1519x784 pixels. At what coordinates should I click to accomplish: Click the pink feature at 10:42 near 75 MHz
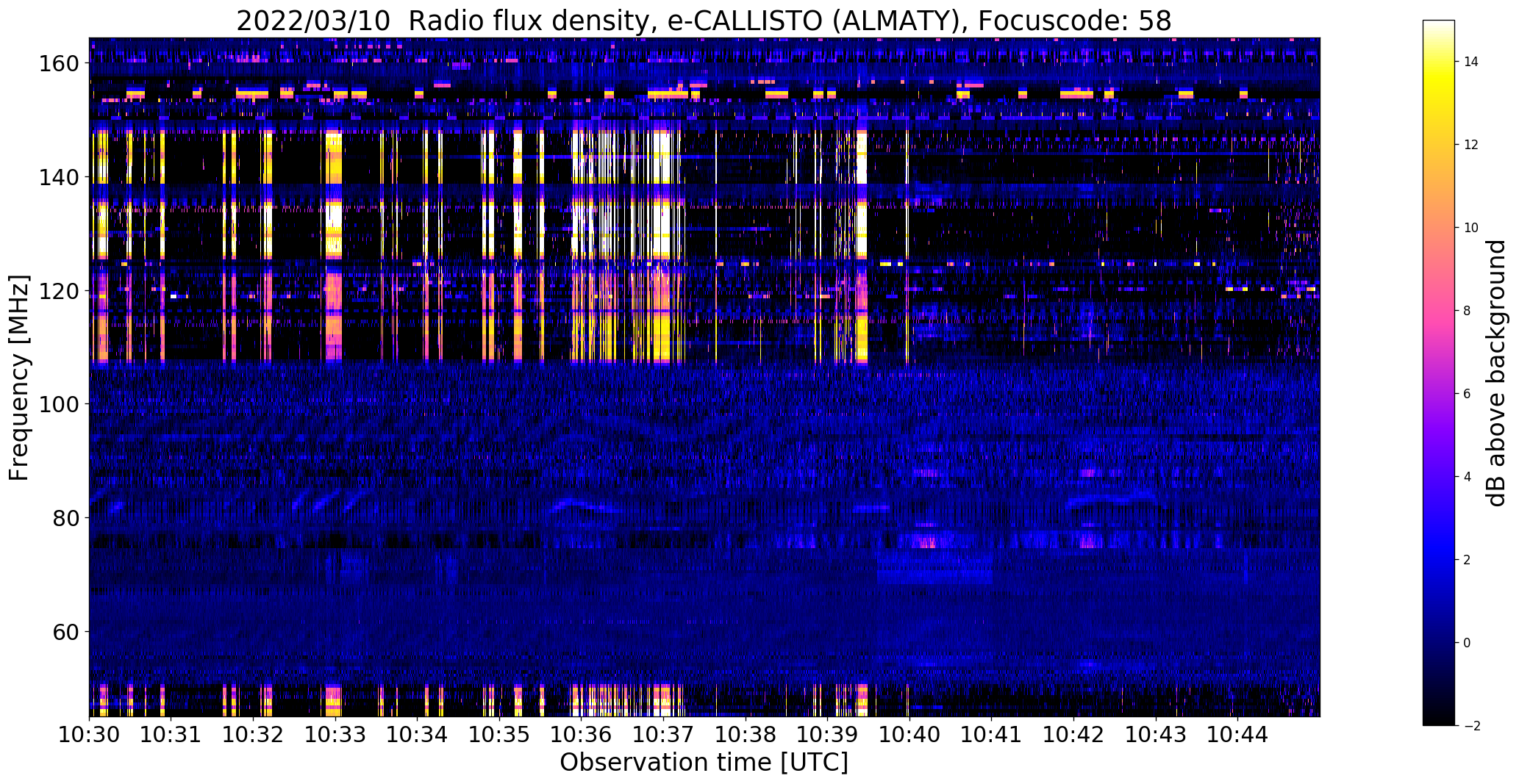point(1090,542)
